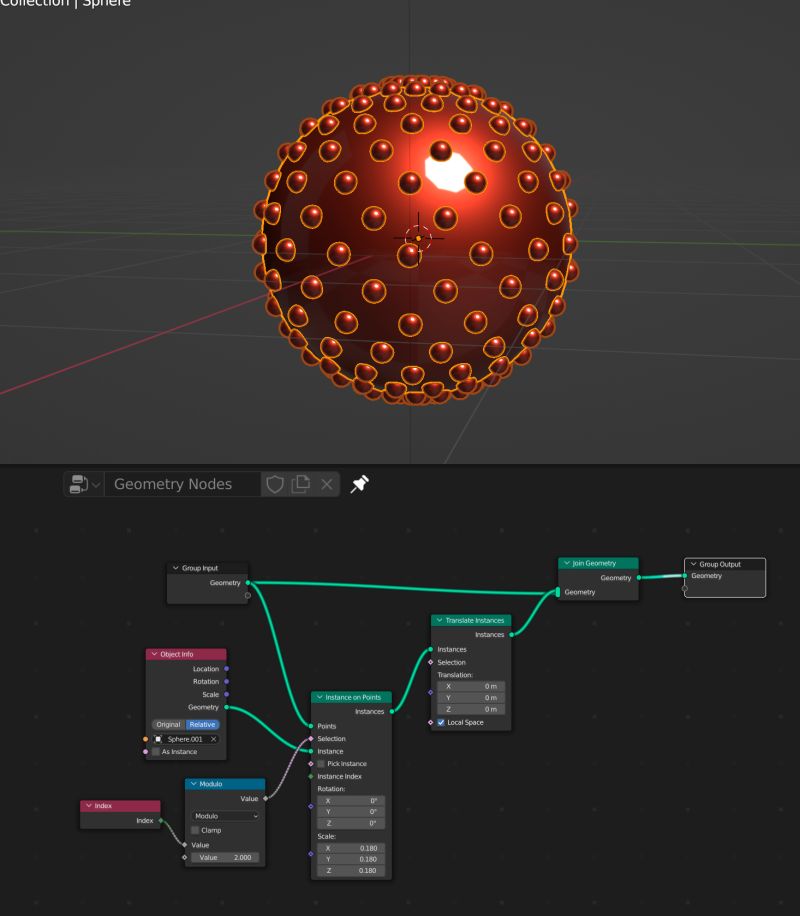
Task: Click the editor type selector icon top-left of header
Action: [x=80, y=484]
